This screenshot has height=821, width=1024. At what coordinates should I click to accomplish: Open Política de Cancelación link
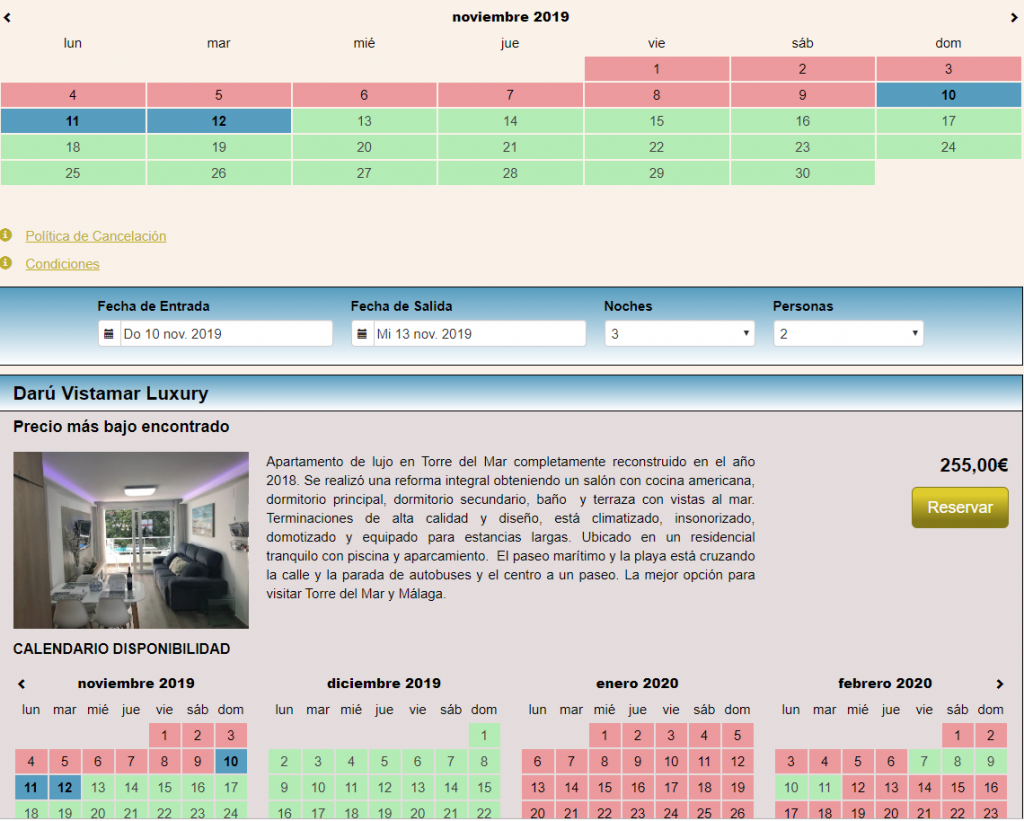tap(96, 236)
